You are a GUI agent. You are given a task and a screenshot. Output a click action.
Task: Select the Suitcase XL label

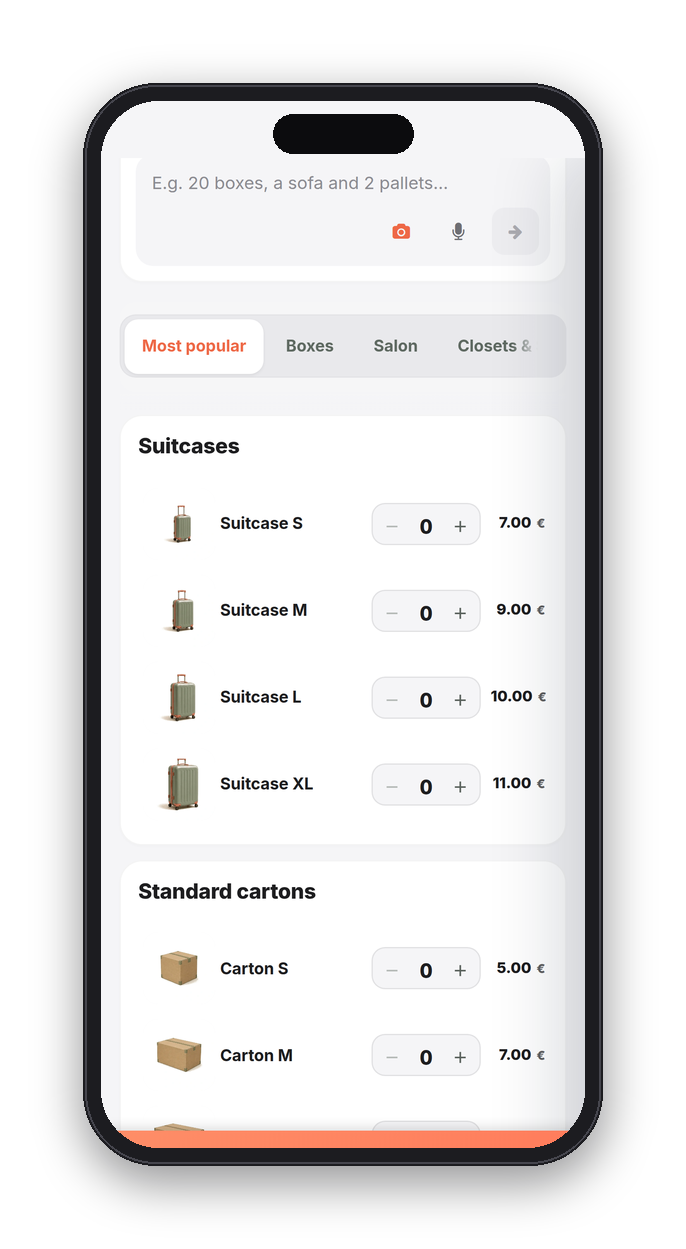click(266, 784)
